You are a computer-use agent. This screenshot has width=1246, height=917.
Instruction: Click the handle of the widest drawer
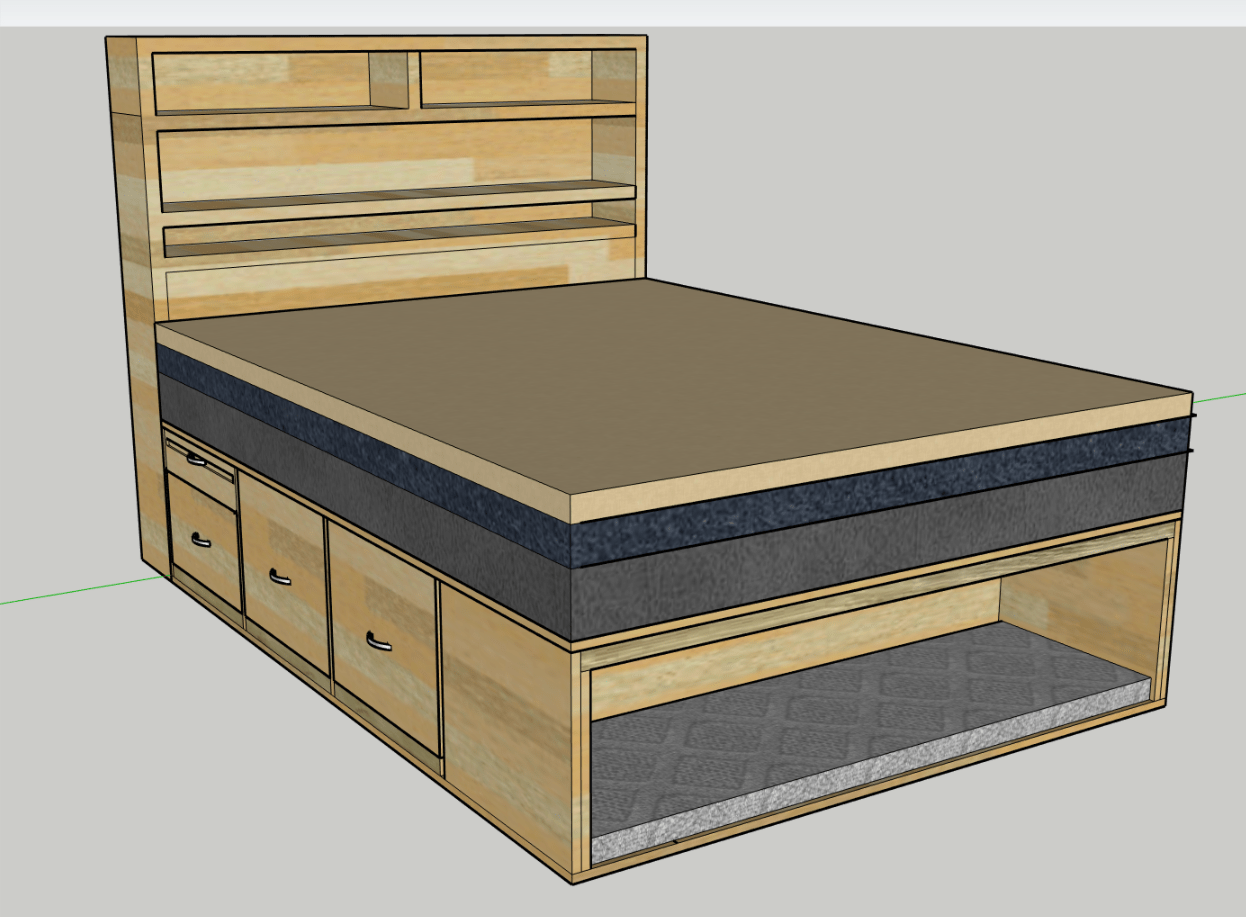click(x=379, y=640)
